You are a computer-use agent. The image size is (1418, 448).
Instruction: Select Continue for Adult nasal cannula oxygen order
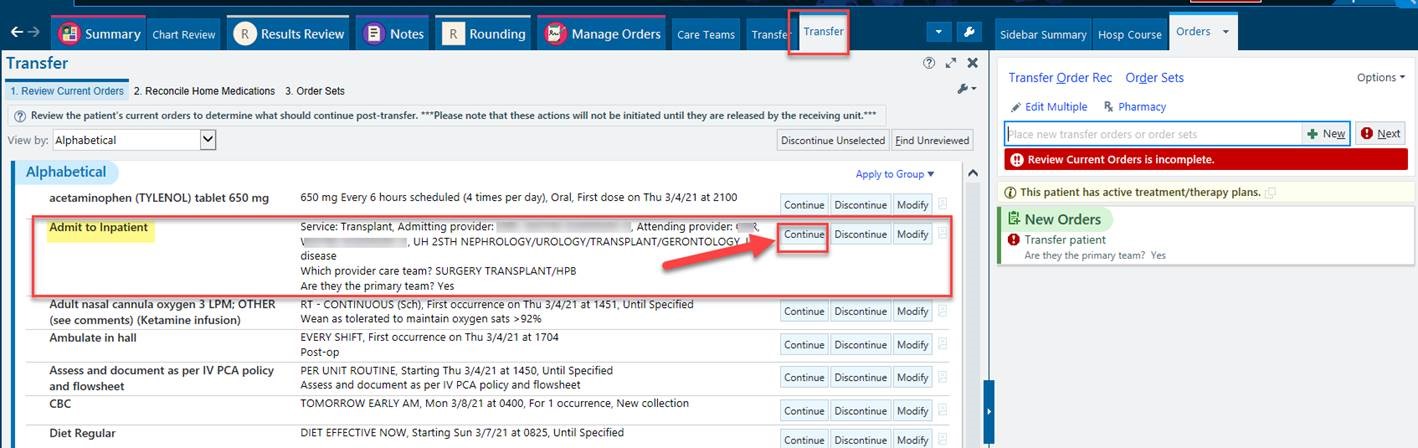point(804,311)
